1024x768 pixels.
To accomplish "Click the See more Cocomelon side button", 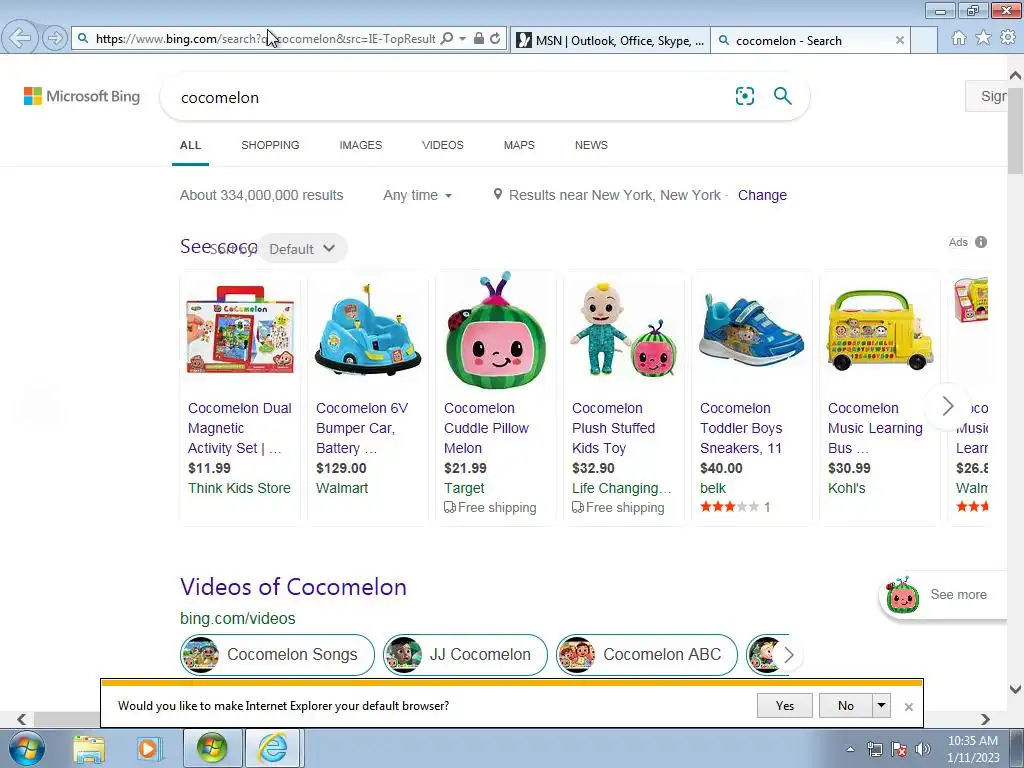I will click(944, 594).
